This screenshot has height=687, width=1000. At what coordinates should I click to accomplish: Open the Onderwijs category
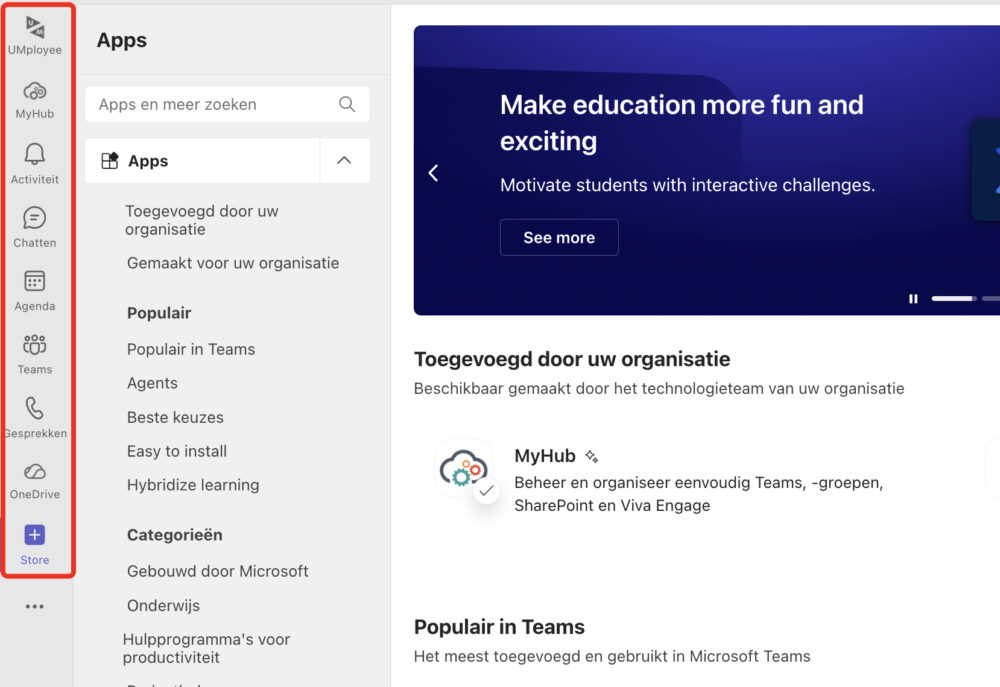tap(163, 605)
